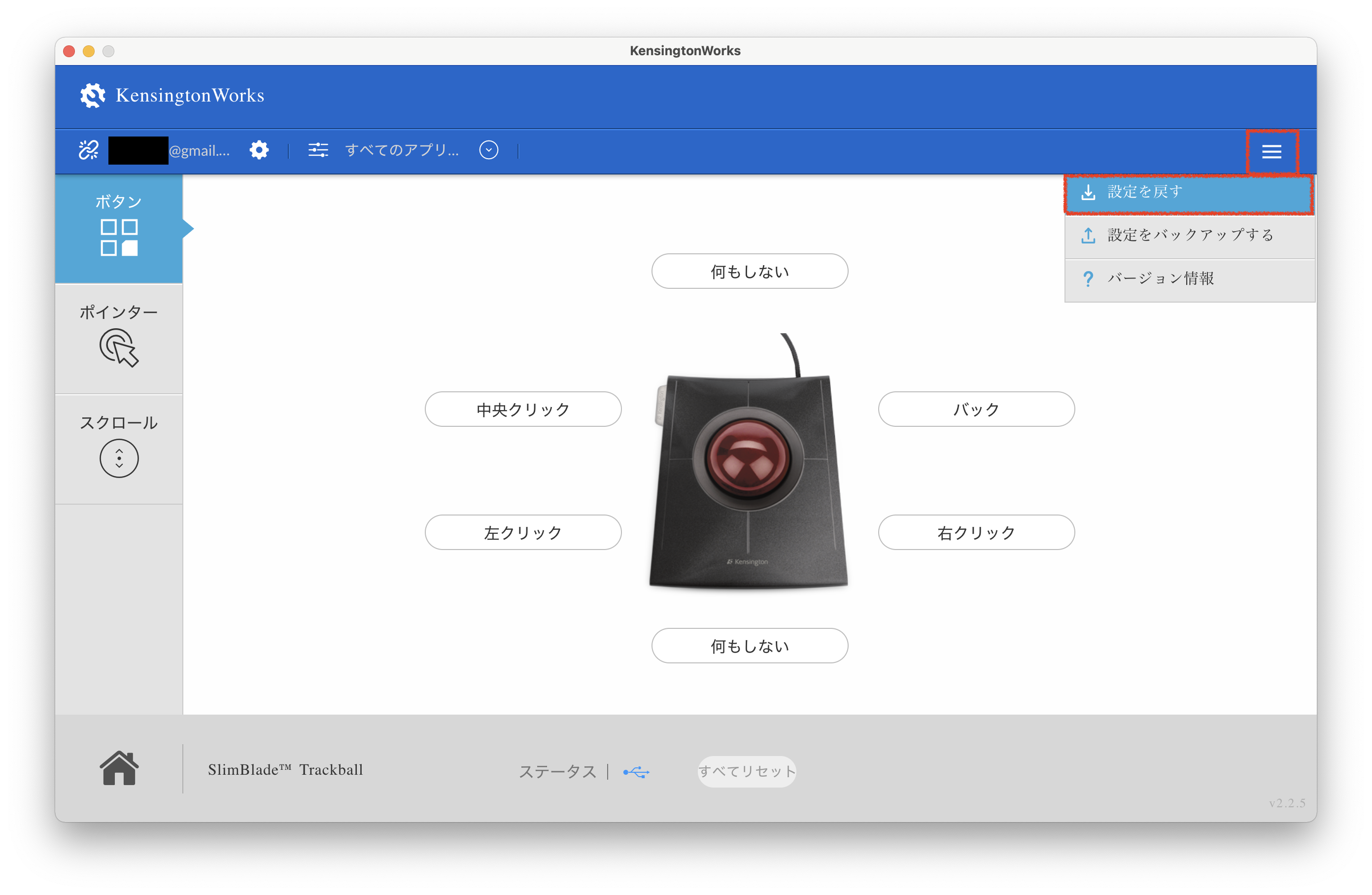Click the top 何もしない button assignment
Screen dimensions: 1372x895
point(750,271)
